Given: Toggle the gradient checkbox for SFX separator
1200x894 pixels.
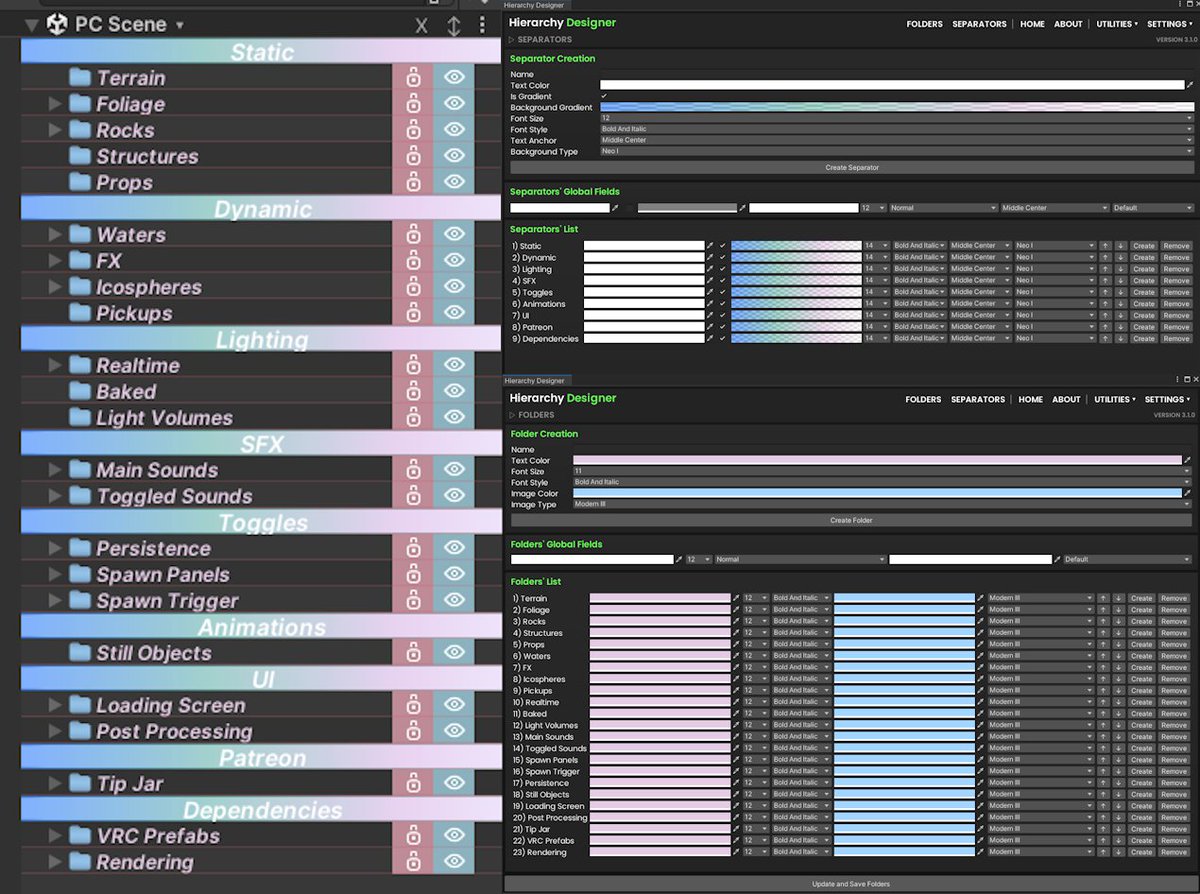Looking at the screenshot, I should pos(723,280).
